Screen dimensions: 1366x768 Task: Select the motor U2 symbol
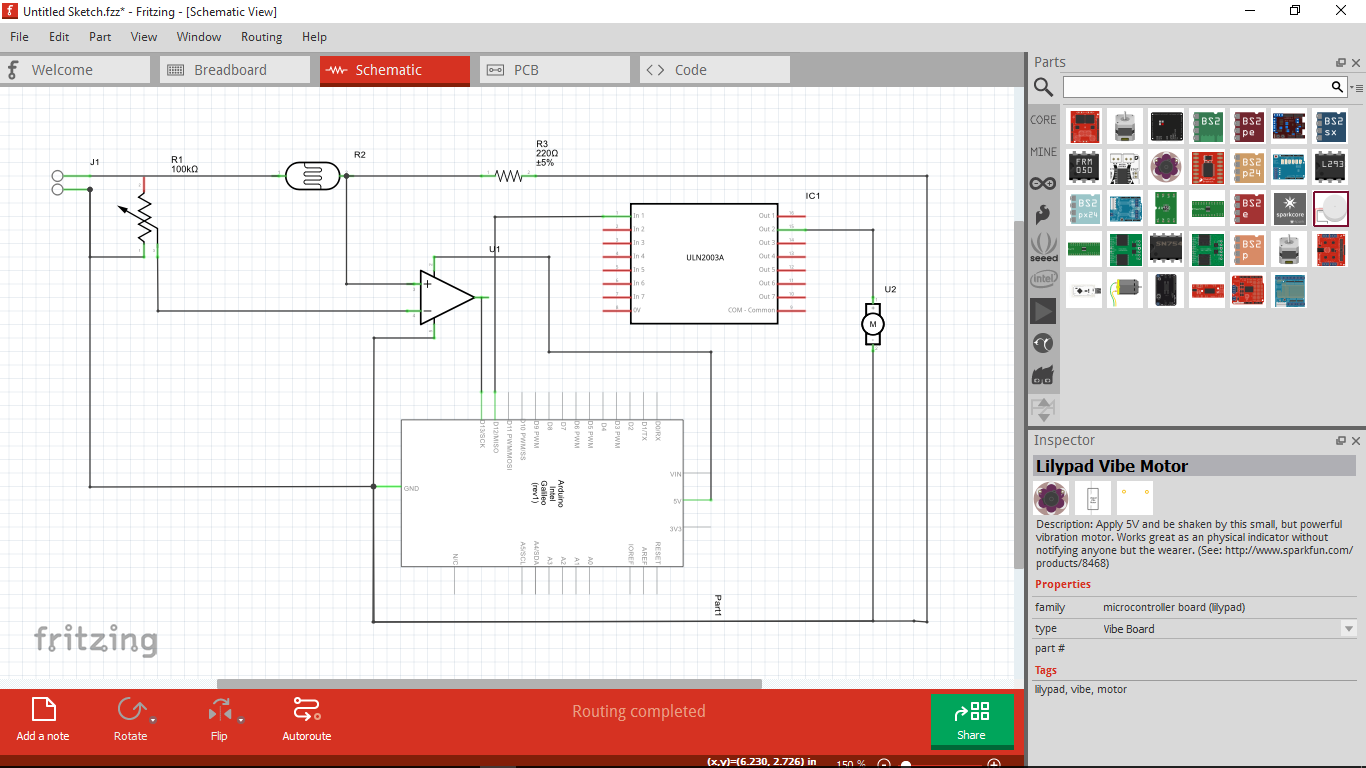pos(873,324)
